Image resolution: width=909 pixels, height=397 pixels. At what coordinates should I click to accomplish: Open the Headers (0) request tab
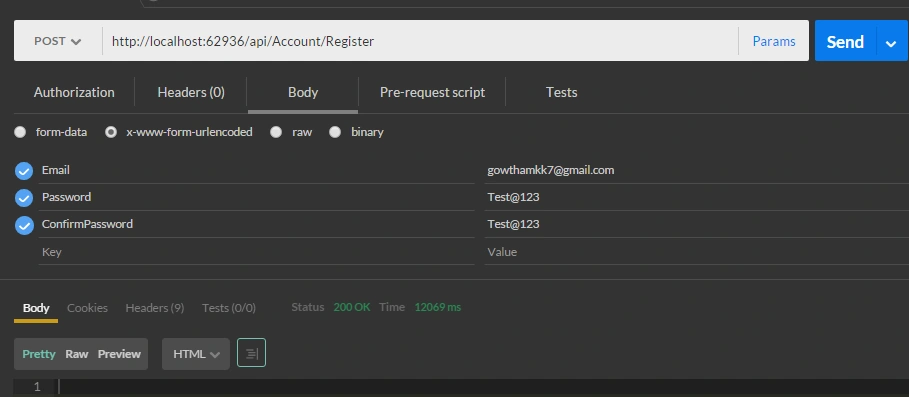click(x=191, y=93)
